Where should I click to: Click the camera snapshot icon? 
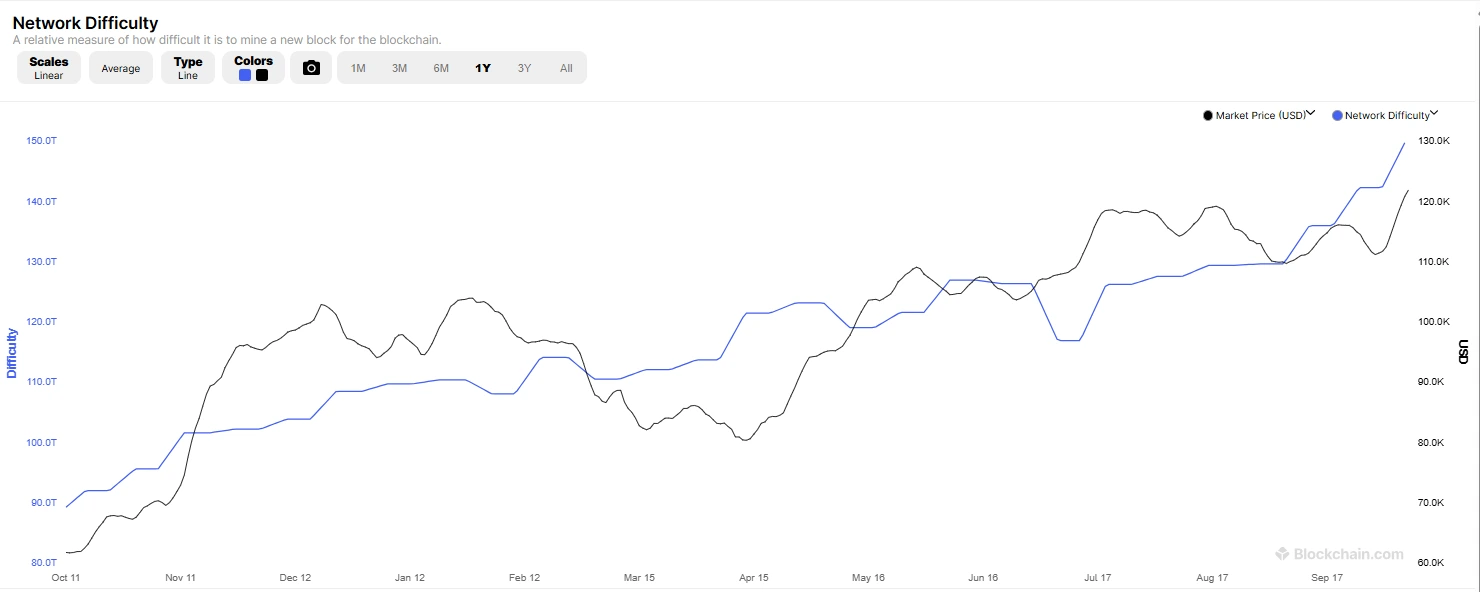[311, 68]
